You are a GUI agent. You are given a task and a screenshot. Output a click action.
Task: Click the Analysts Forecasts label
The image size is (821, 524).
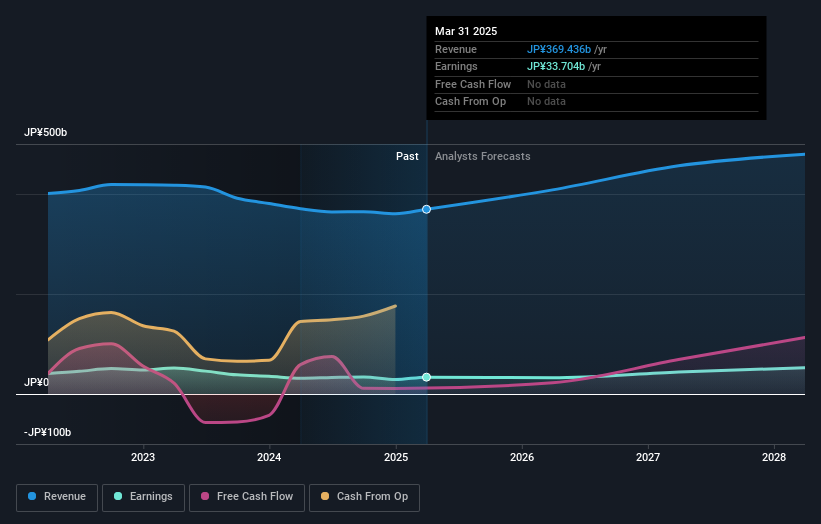tap(483, 157)
